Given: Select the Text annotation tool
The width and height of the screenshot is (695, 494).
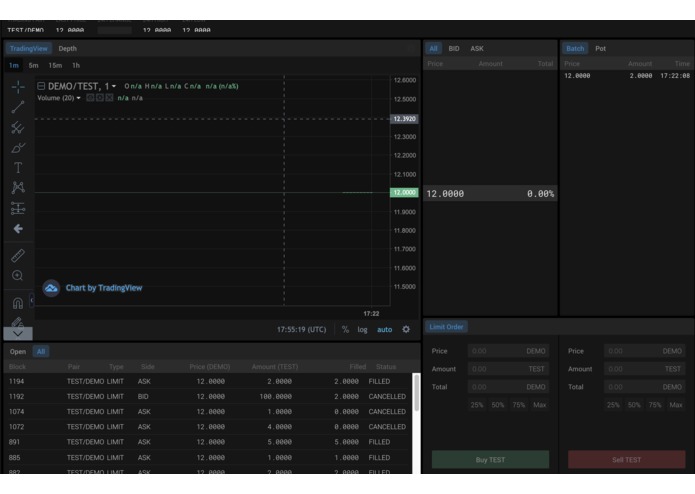Looking at the screenshot, I should (18, 167).
